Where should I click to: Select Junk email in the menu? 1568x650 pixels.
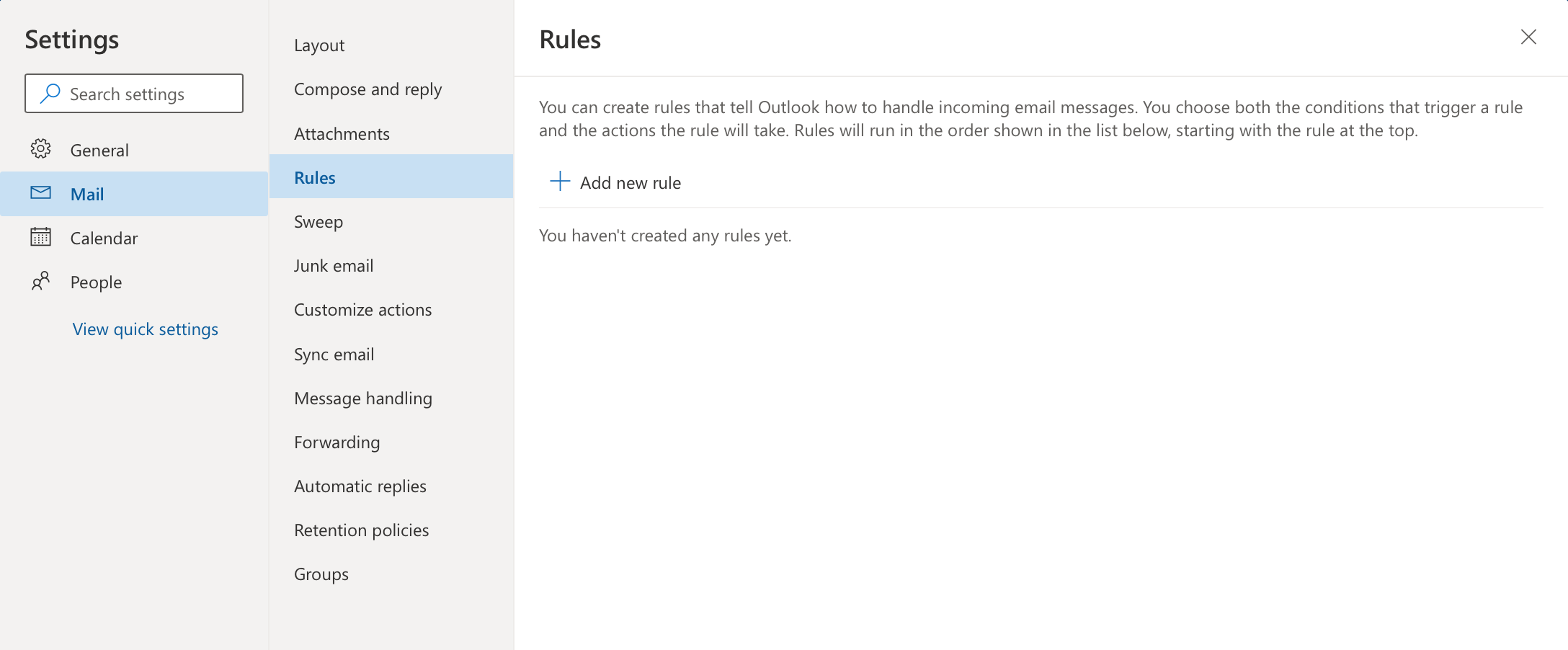click(333, 266)
